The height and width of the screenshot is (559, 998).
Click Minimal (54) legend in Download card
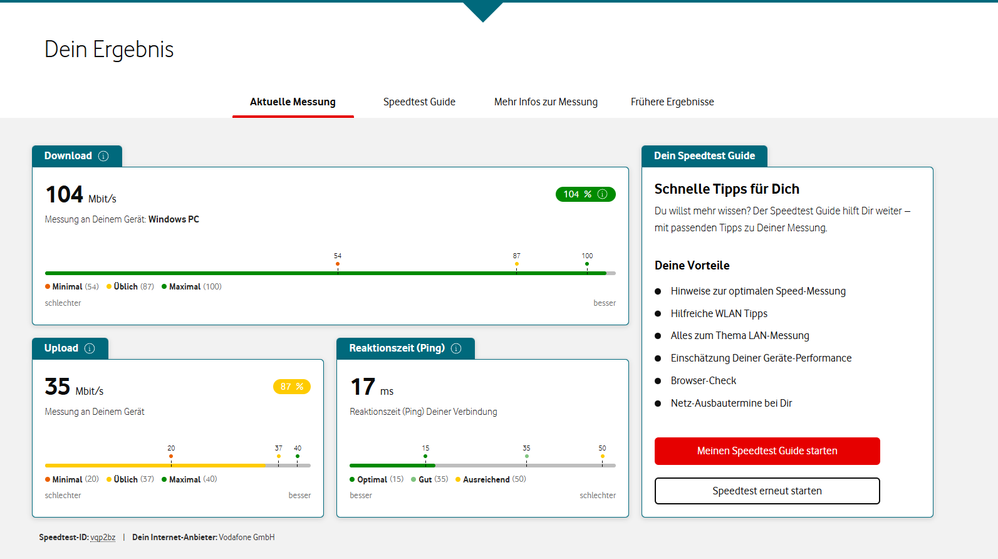point(72,287)
